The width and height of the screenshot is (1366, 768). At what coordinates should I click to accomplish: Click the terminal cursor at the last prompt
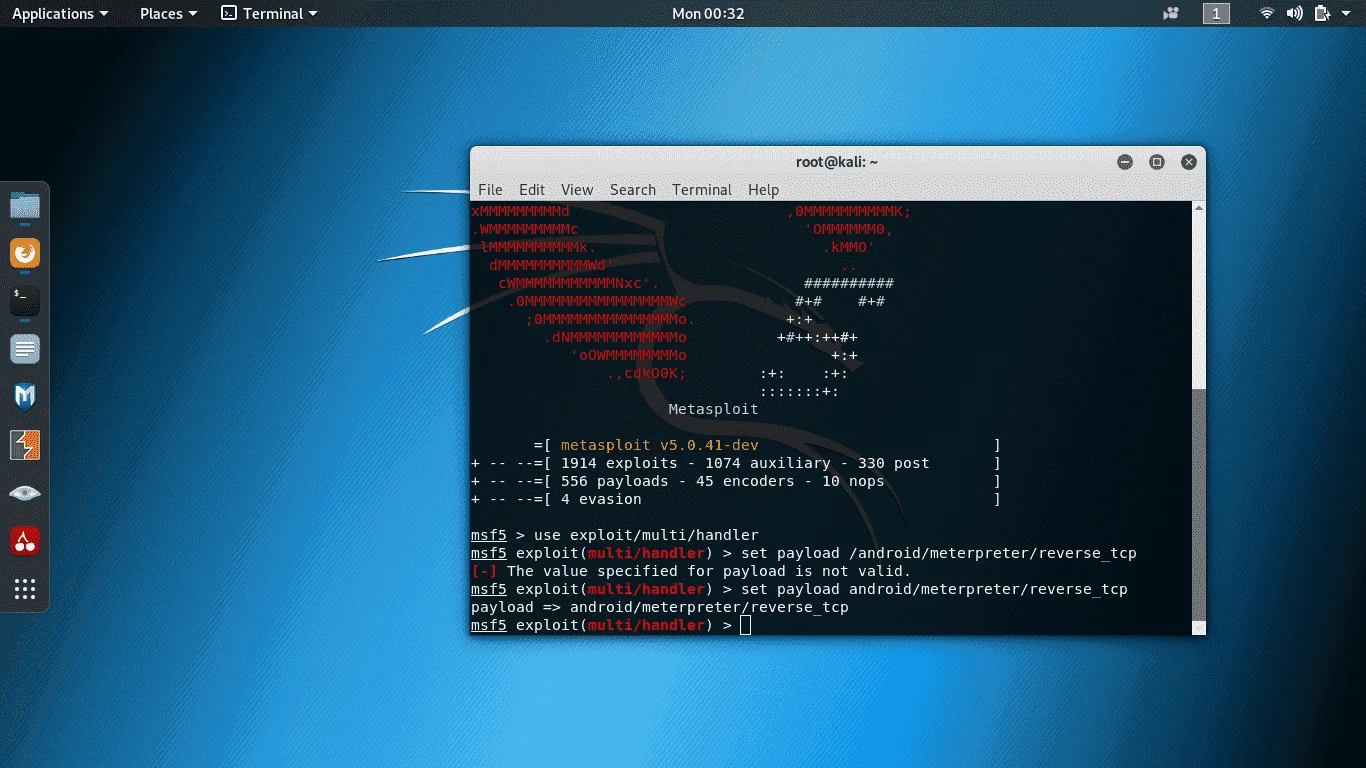[745, 625]
